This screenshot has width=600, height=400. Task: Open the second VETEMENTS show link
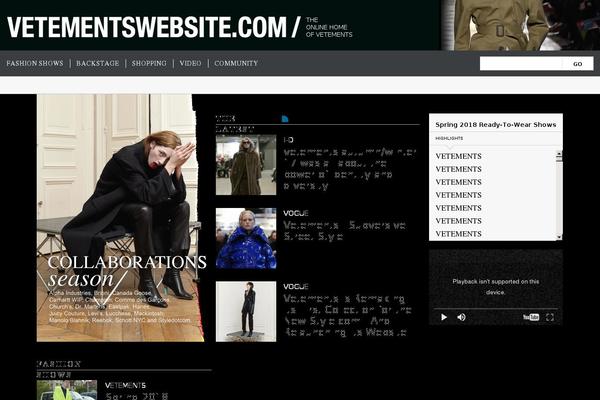coord(458,169)
